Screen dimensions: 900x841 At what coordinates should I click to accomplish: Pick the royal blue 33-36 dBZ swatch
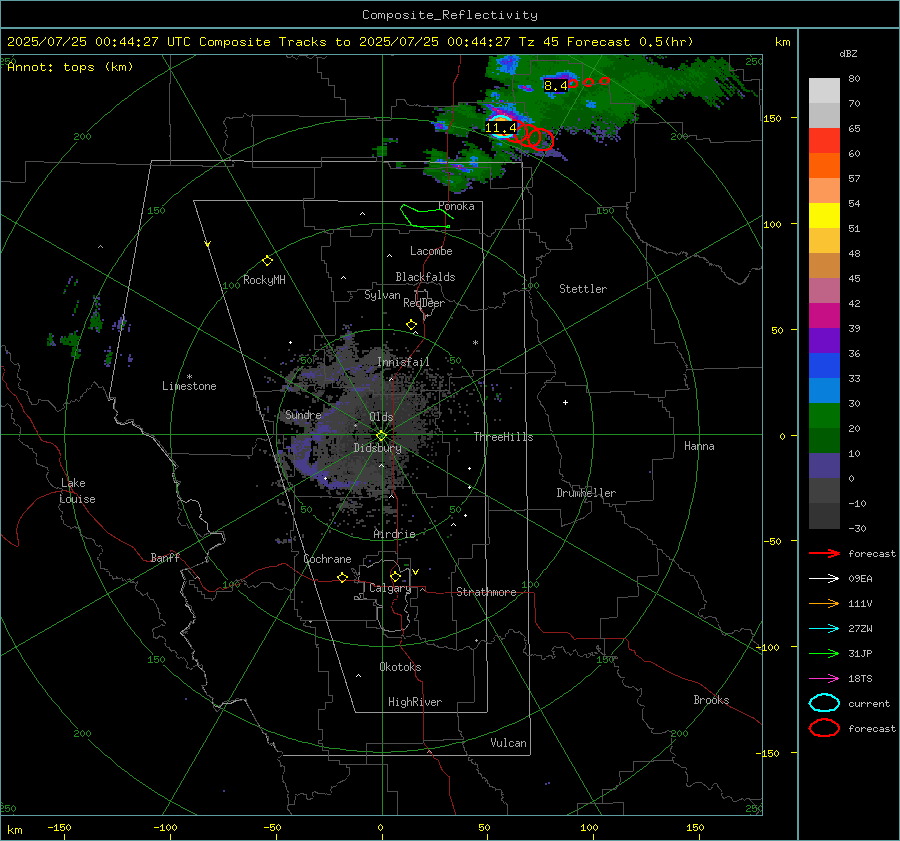click(824, 366)
